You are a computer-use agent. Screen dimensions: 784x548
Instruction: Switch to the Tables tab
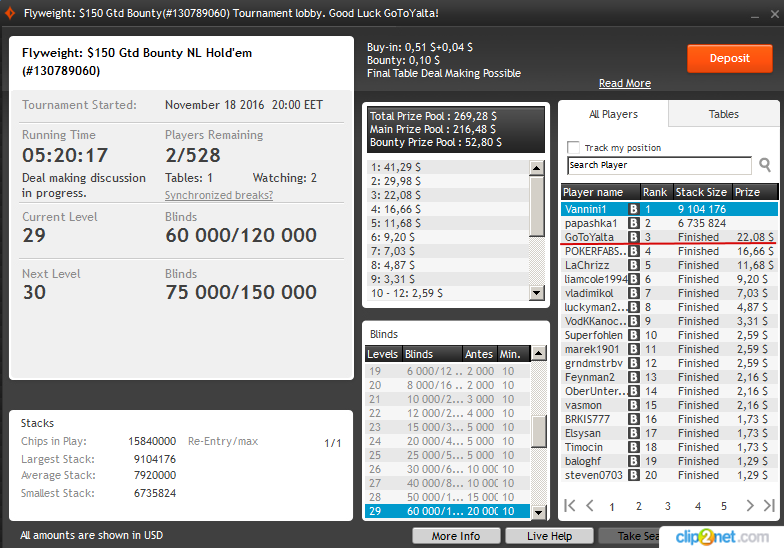pyautogui.click(x=724, y=114)
